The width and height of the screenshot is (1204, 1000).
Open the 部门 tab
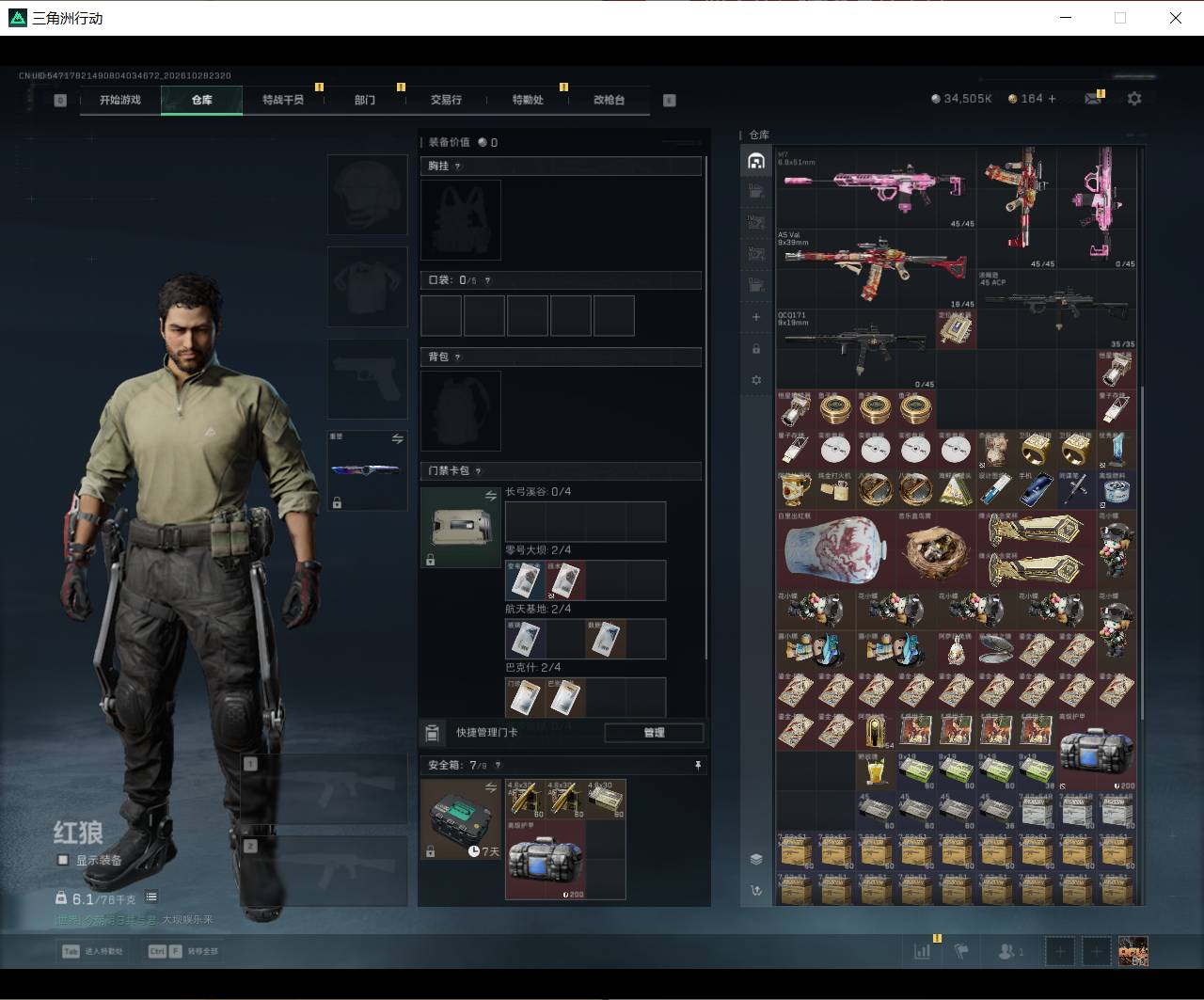(365, 100)
